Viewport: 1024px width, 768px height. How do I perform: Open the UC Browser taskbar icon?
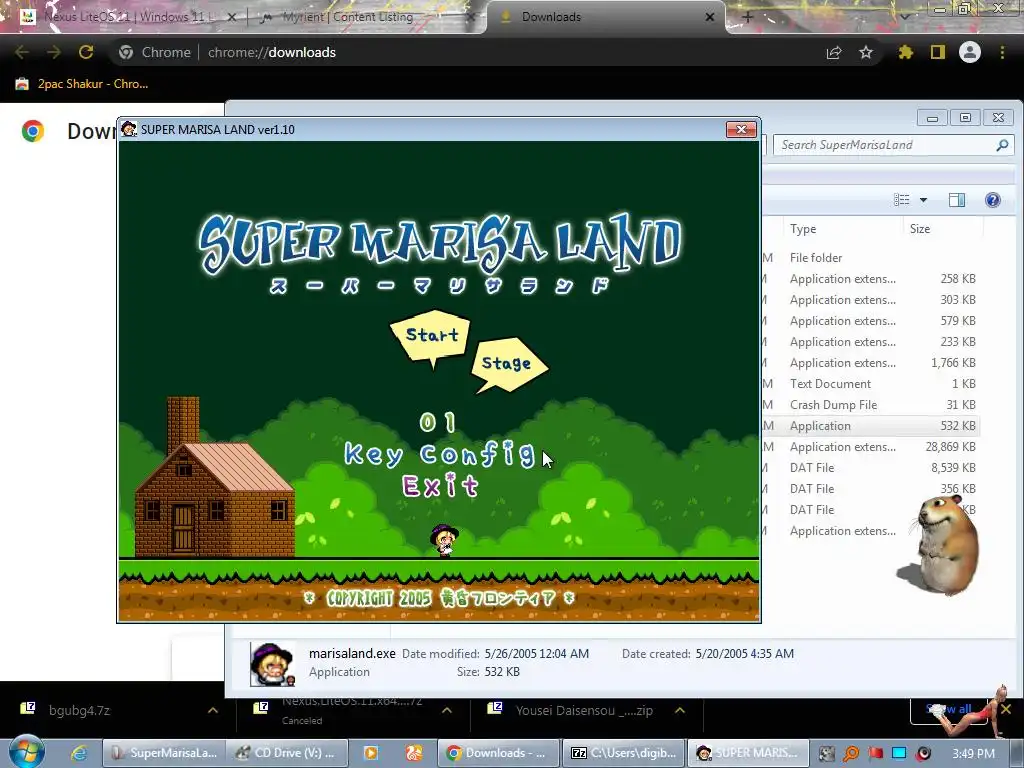(x=414, y=753)
